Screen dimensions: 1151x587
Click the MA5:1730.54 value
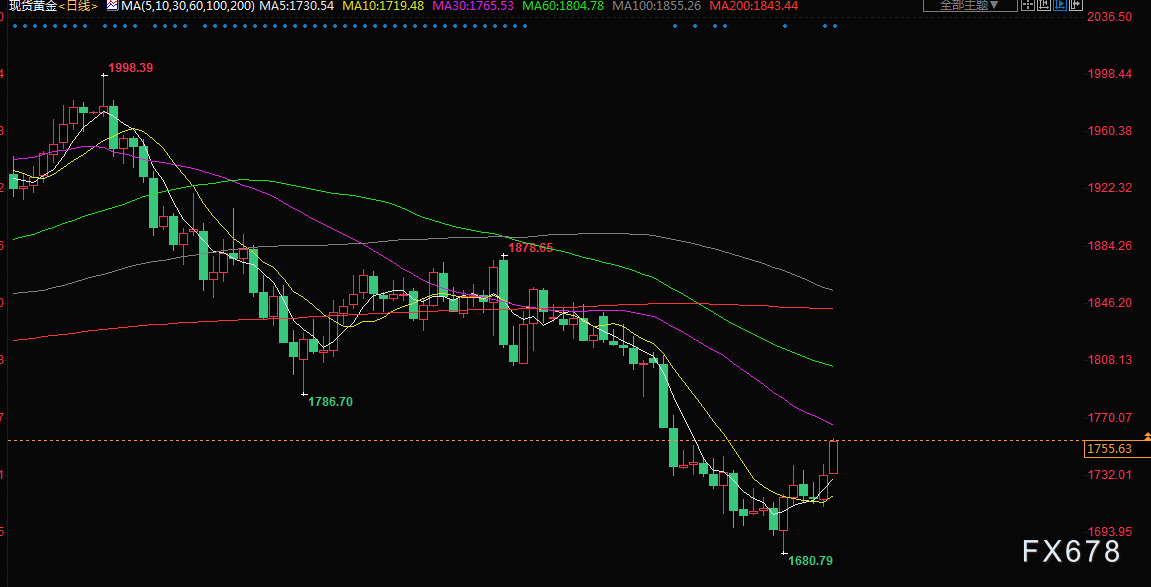(297, 6)
